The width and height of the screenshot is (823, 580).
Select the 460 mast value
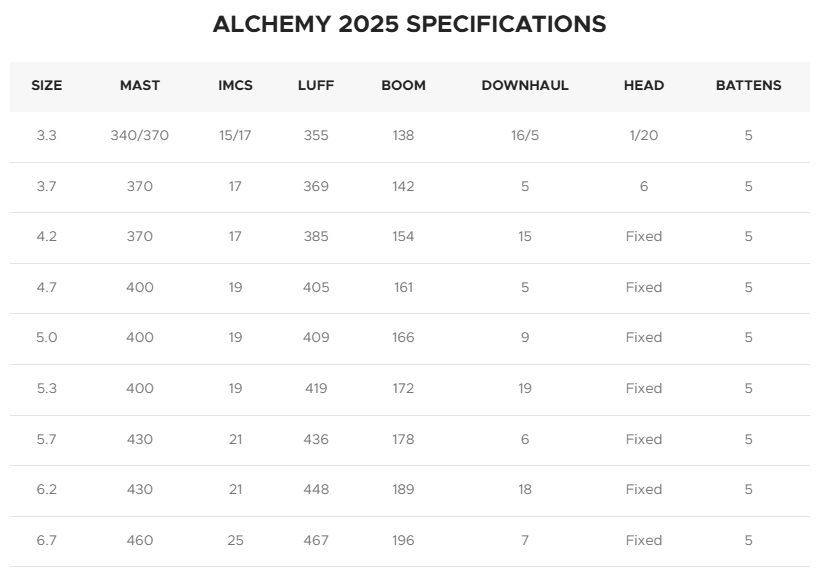click(x=140, y=541)
